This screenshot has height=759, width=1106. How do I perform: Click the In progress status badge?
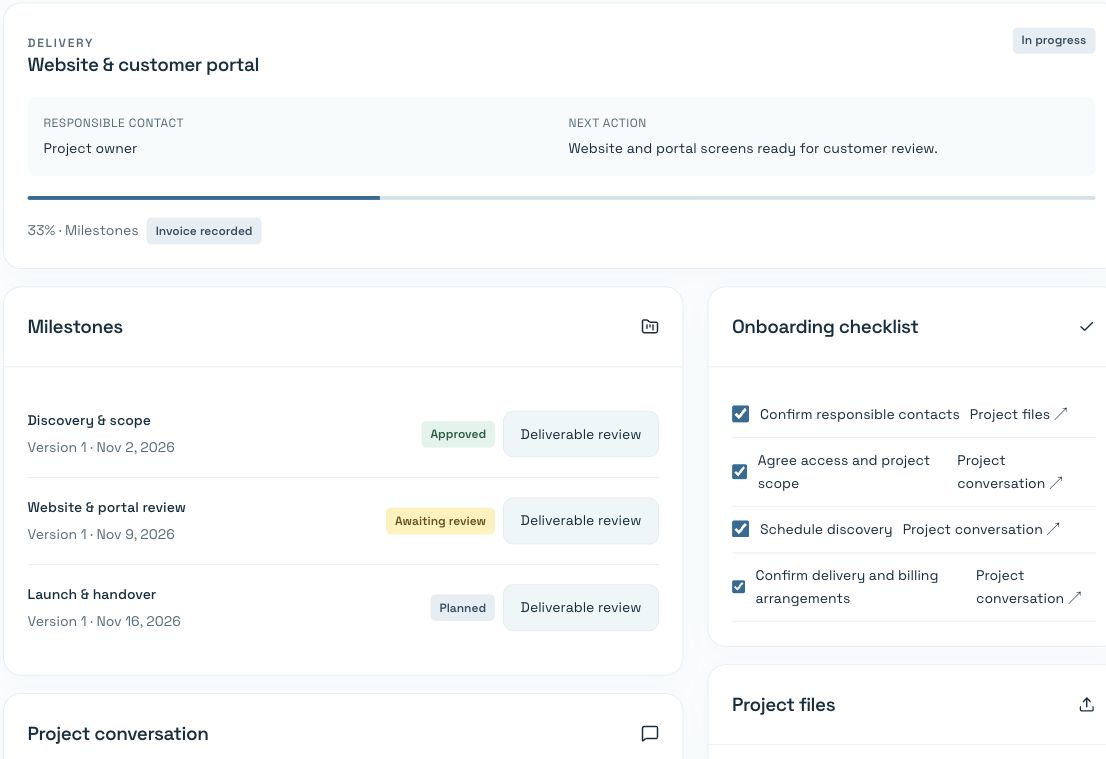pos(1053,40)
